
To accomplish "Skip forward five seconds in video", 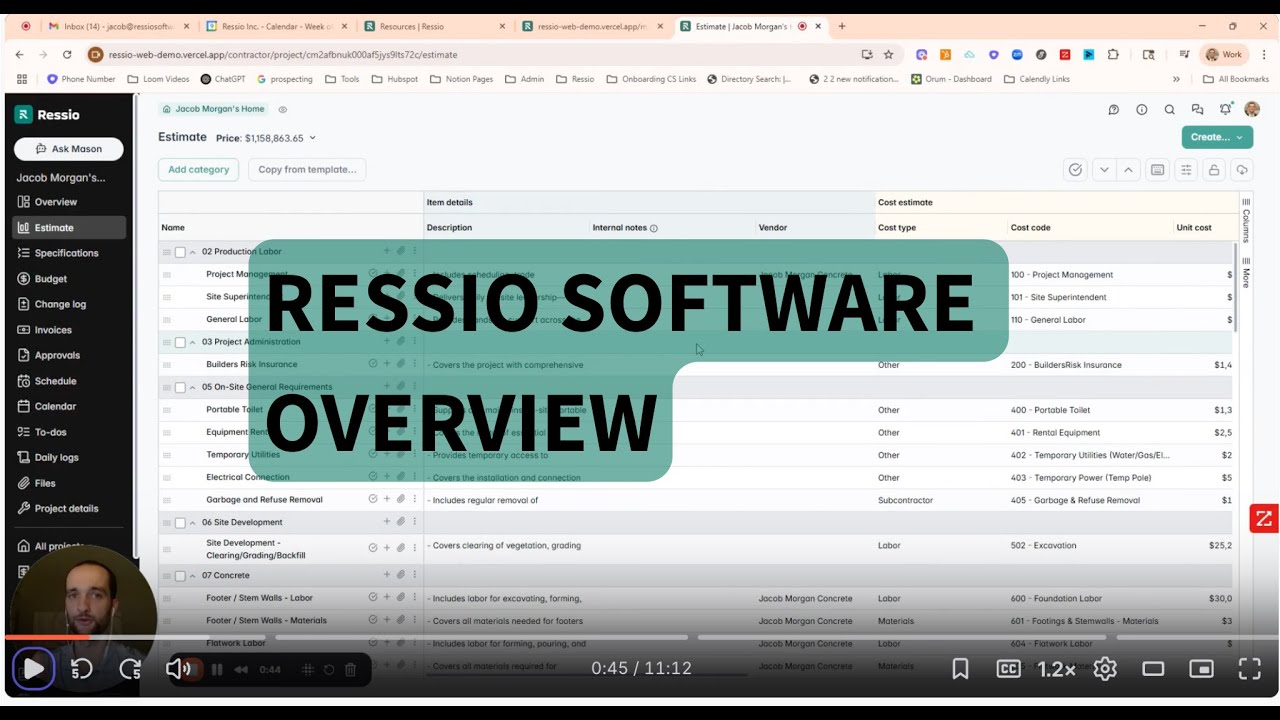I will [131, 669].
